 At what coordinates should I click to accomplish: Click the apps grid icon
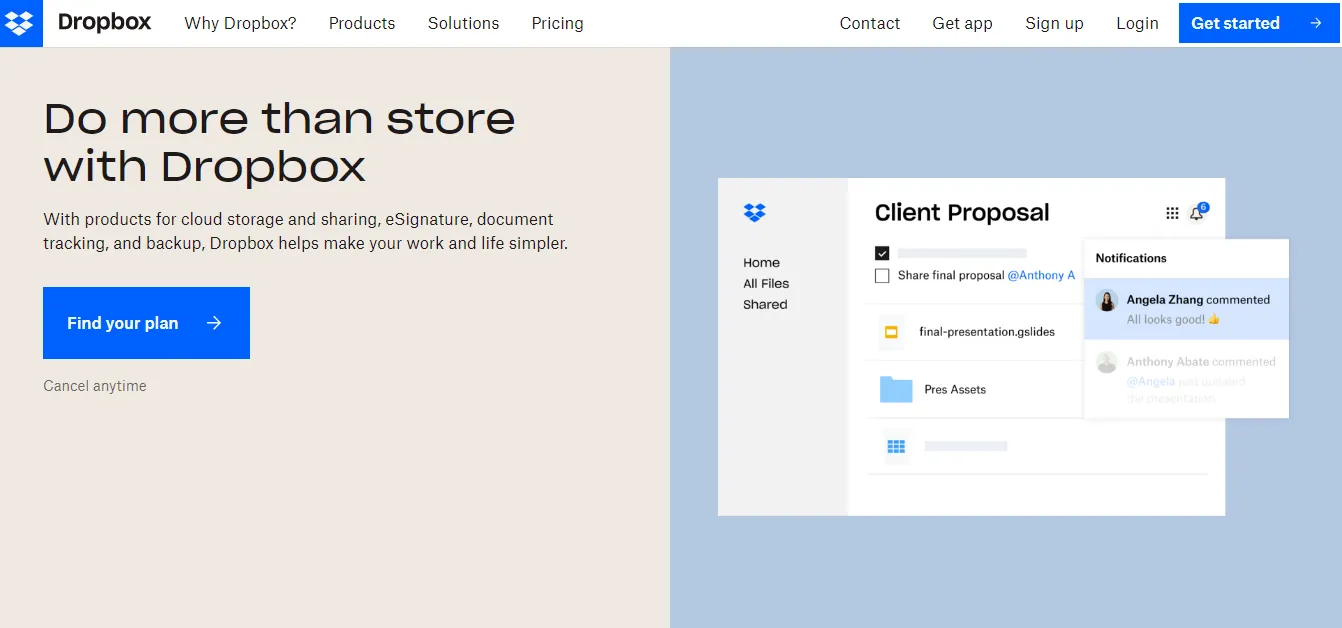1172,213
